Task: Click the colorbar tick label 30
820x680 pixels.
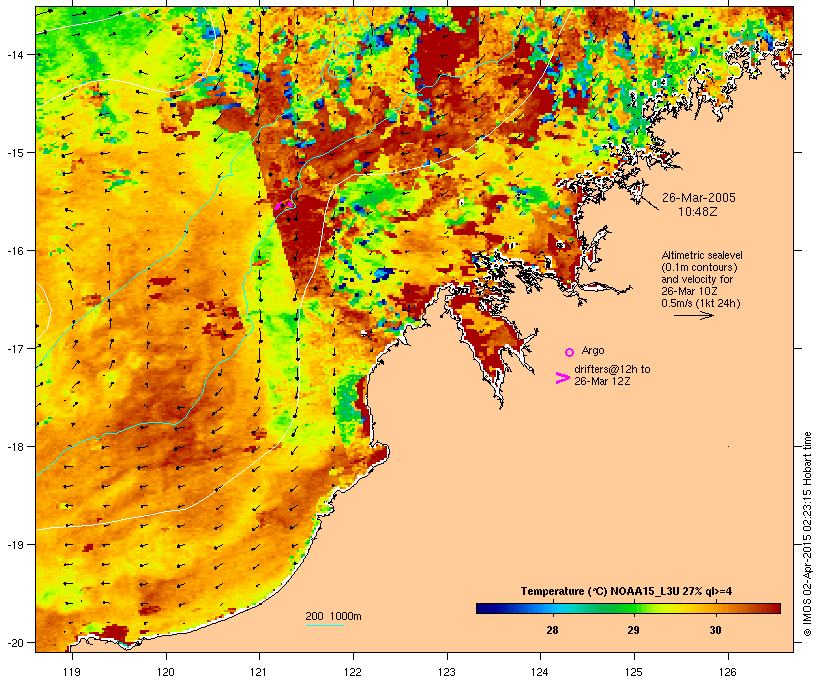Action: point(715,630)
